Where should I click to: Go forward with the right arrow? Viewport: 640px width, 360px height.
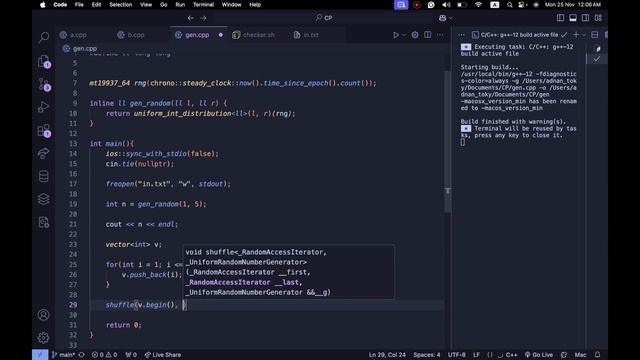(203, 18)
